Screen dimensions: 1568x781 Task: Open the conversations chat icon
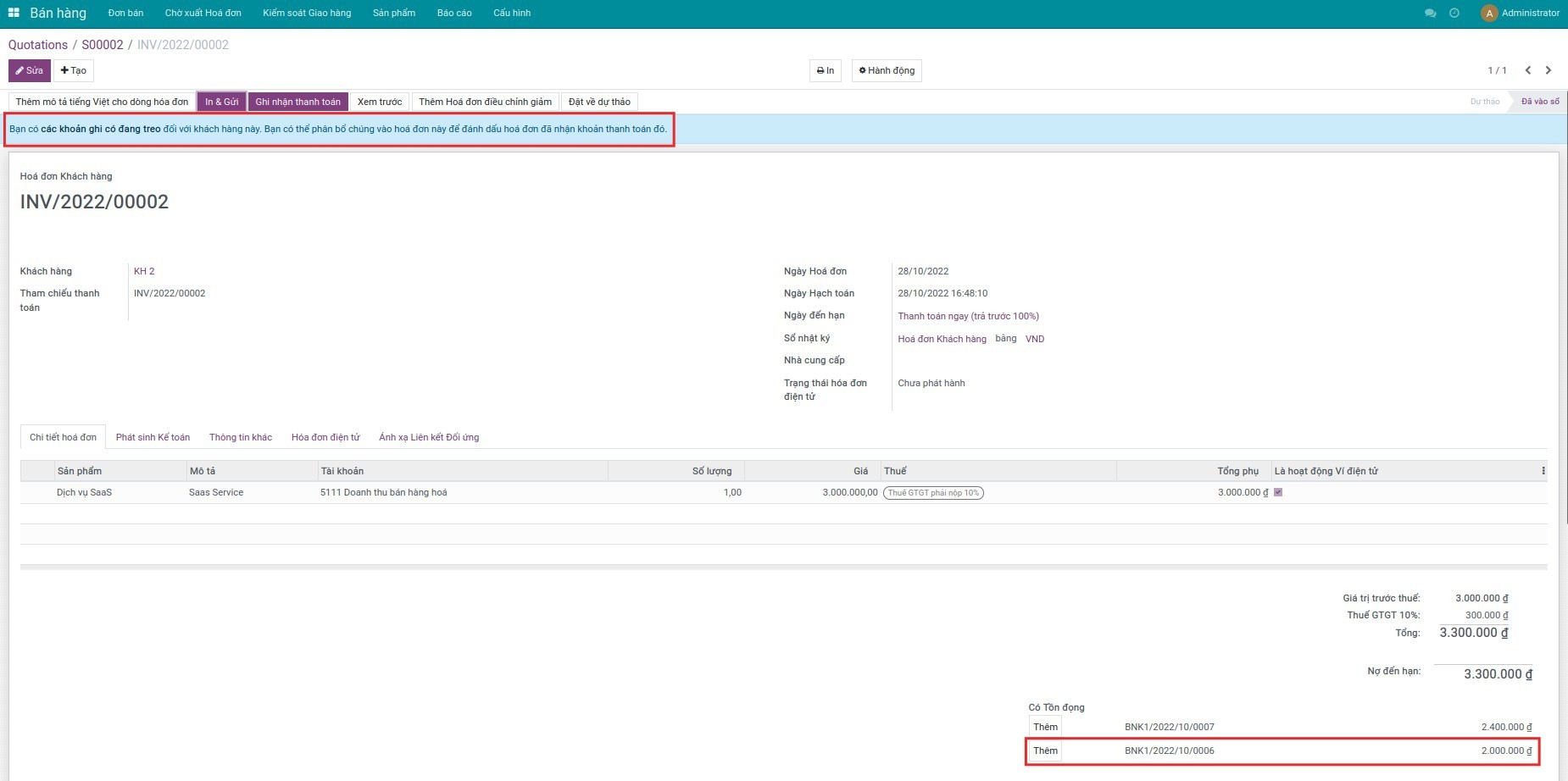1431,14
